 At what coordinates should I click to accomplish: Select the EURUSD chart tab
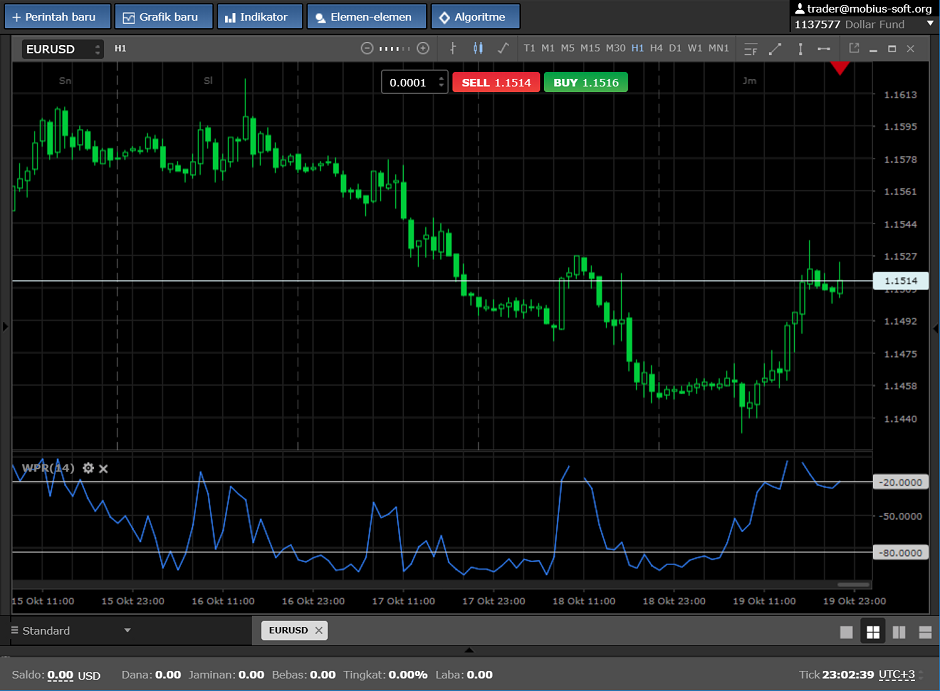[x=287, y=630]
